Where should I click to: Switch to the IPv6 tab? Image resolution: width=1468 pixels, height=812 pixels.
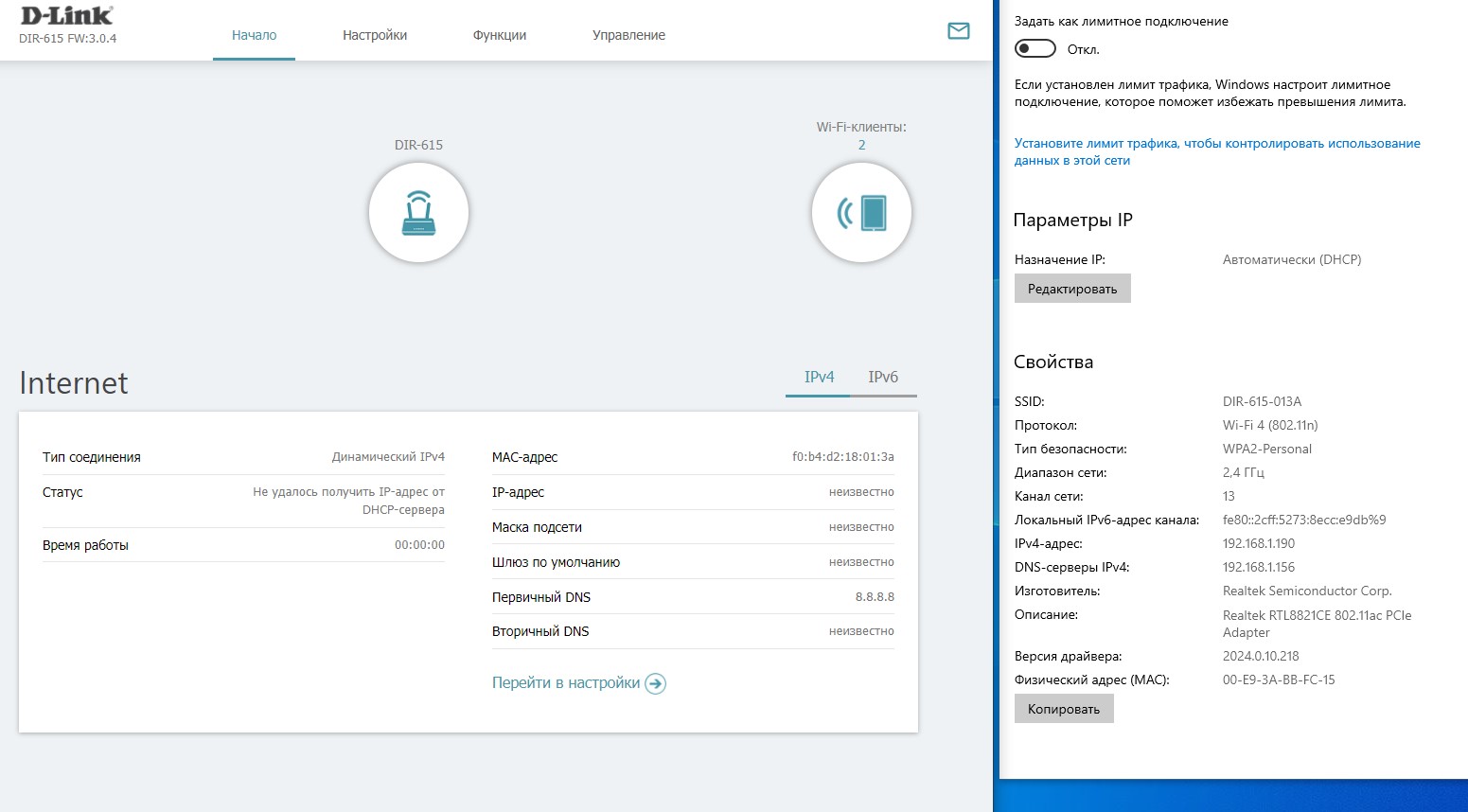pyautogui.click(x=883, y=377)
